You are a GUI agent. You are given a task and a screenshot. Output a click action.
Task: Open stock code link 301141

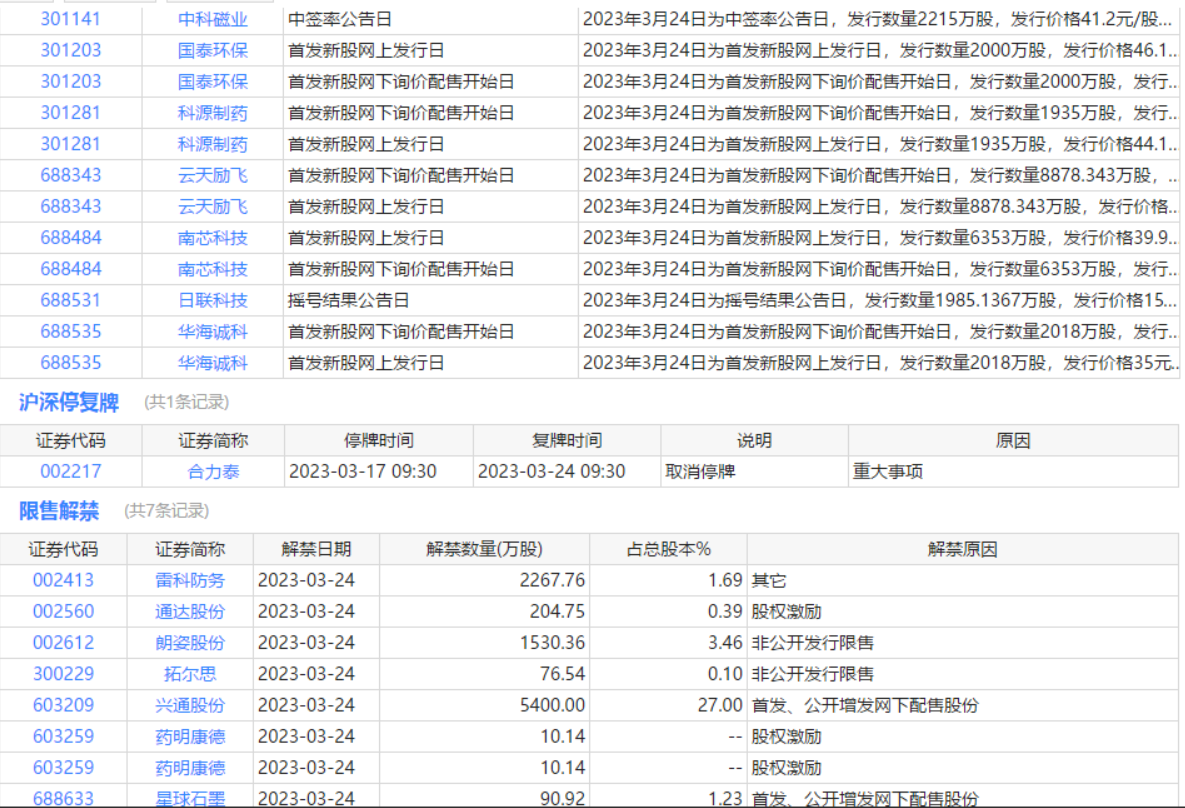(70, 19)
